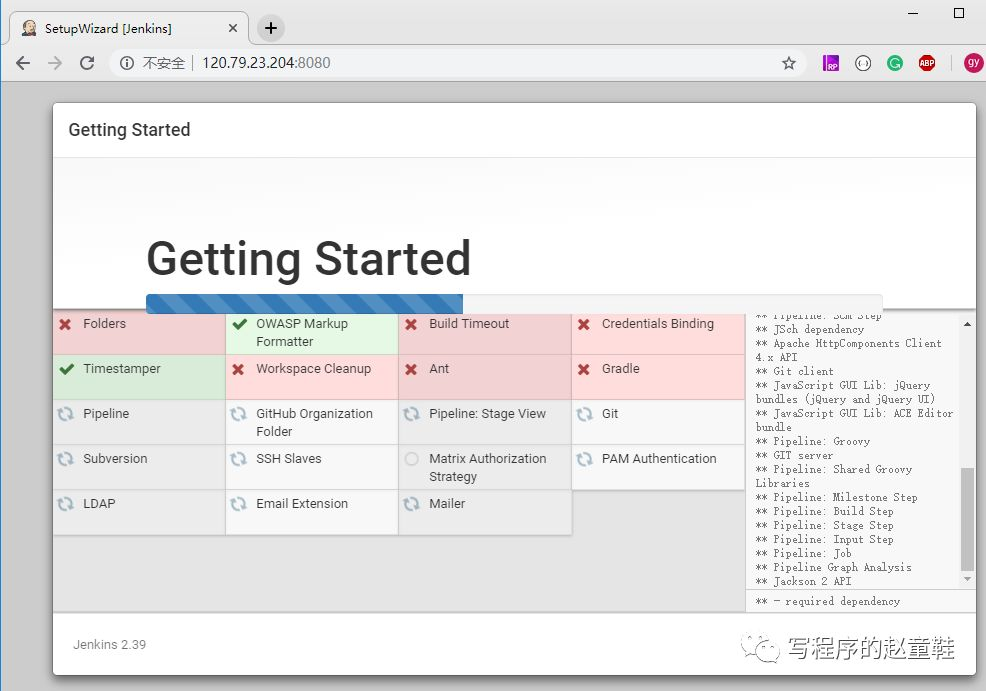Viewport: 986px width, 691px height.
Task: Open a new browser tab
Action: (271, 28)
